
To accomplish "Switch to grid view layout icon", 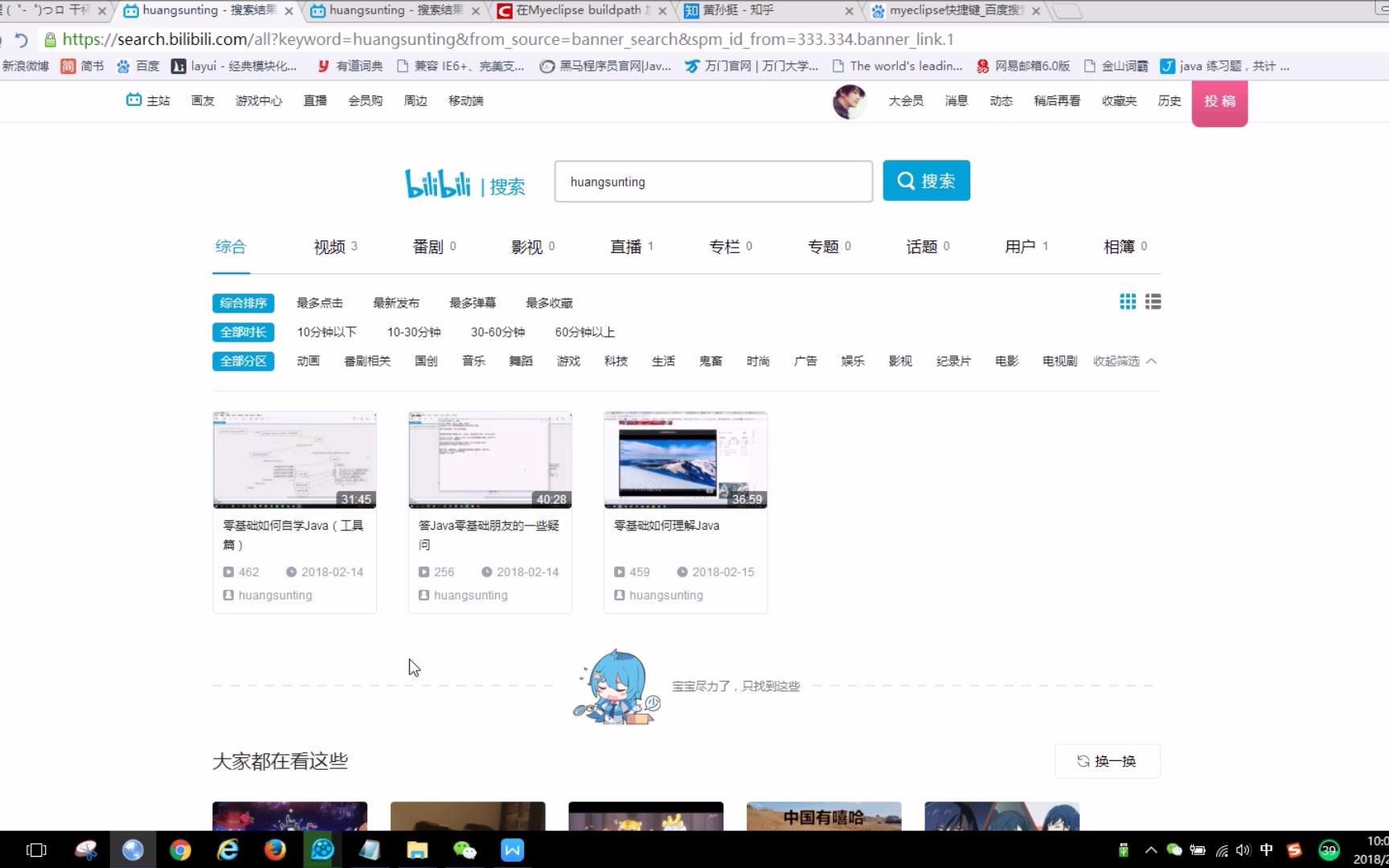I will point(1128,301).
